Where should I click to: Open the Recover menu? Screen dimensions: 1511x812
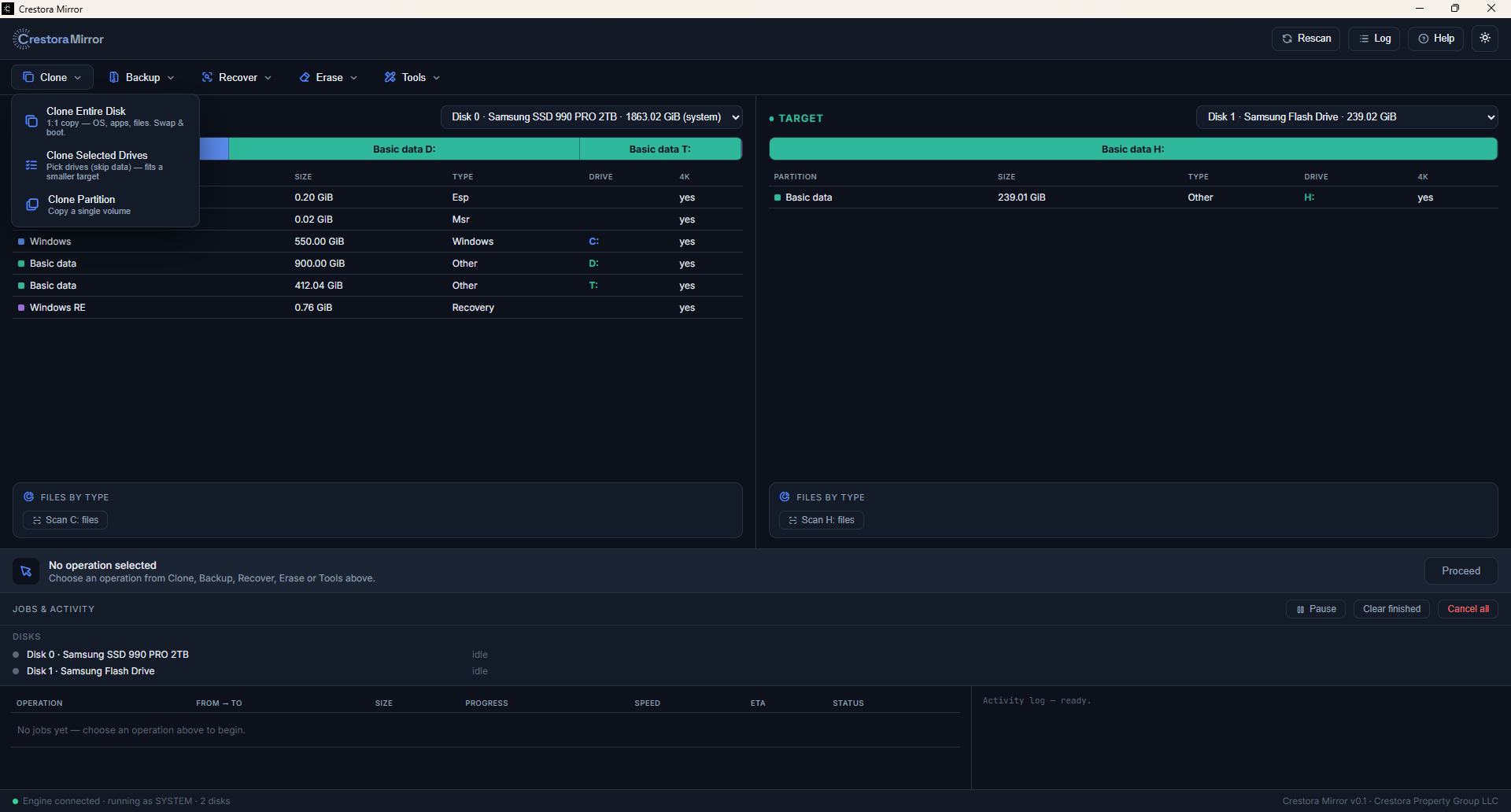pos(237,77)
